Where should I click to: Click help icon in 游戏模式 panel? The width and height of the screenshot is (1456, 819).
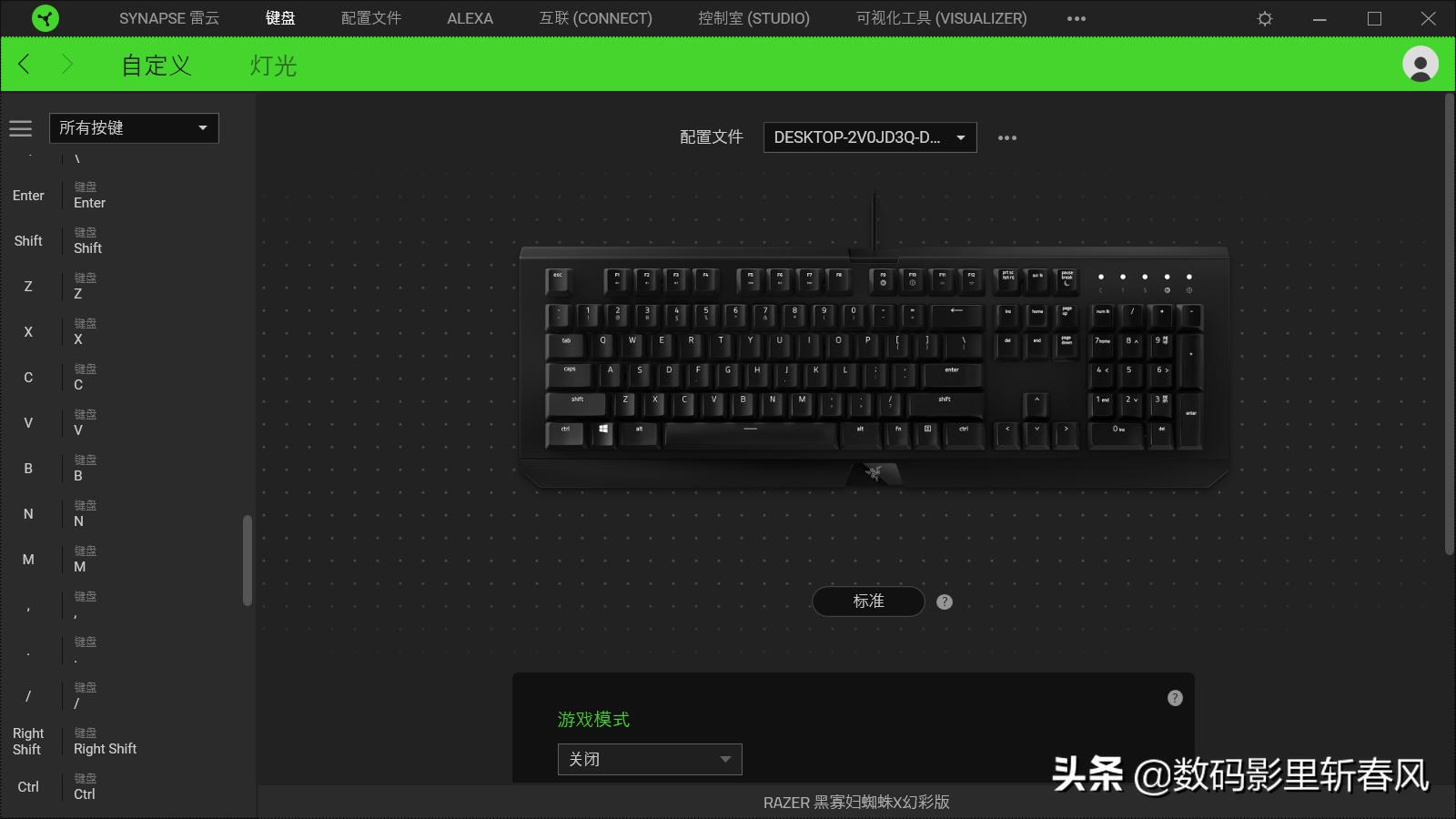point(1175,698)
